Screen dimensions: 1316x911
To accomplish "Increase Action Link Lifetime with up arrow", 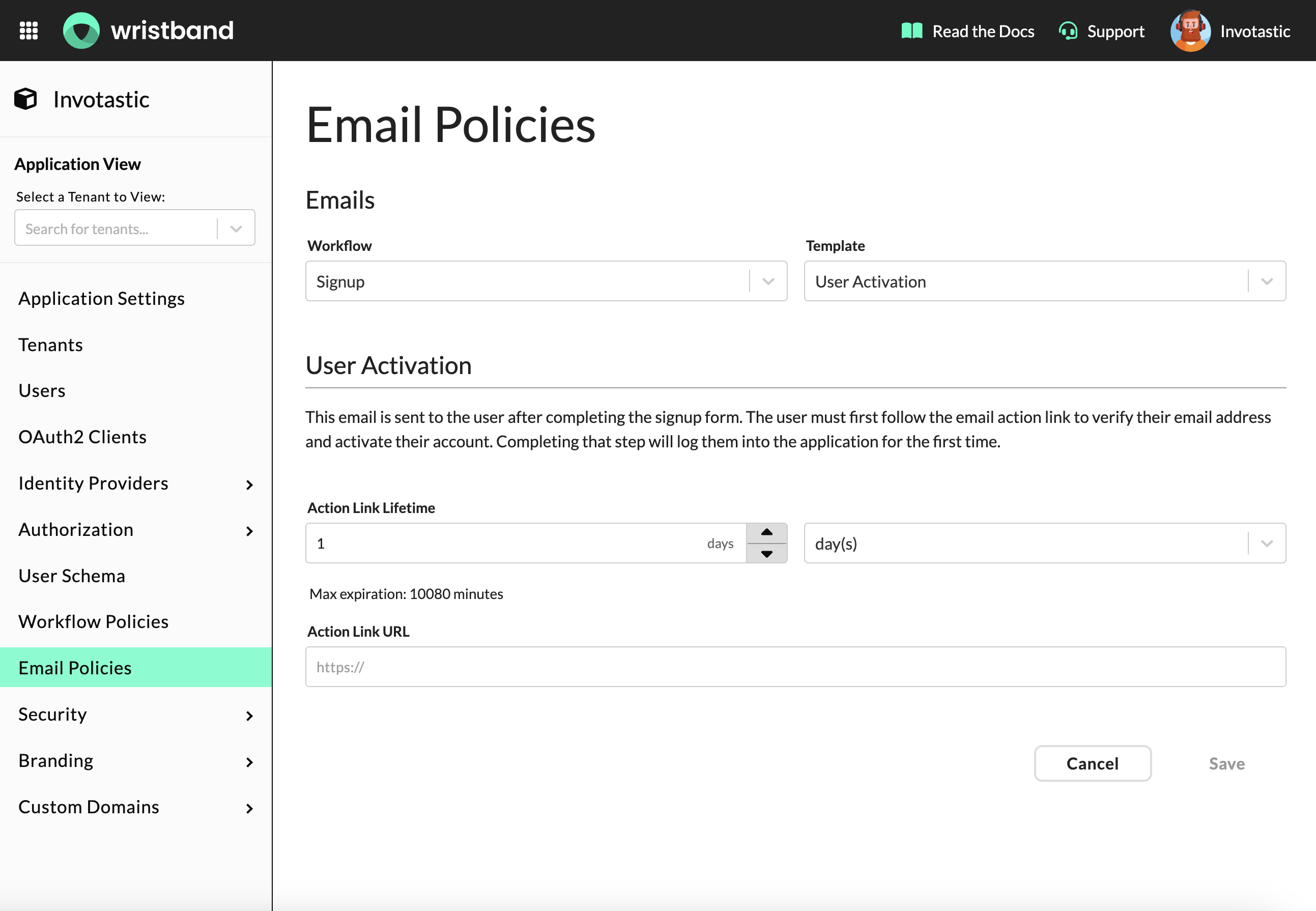I will point(766,532).
